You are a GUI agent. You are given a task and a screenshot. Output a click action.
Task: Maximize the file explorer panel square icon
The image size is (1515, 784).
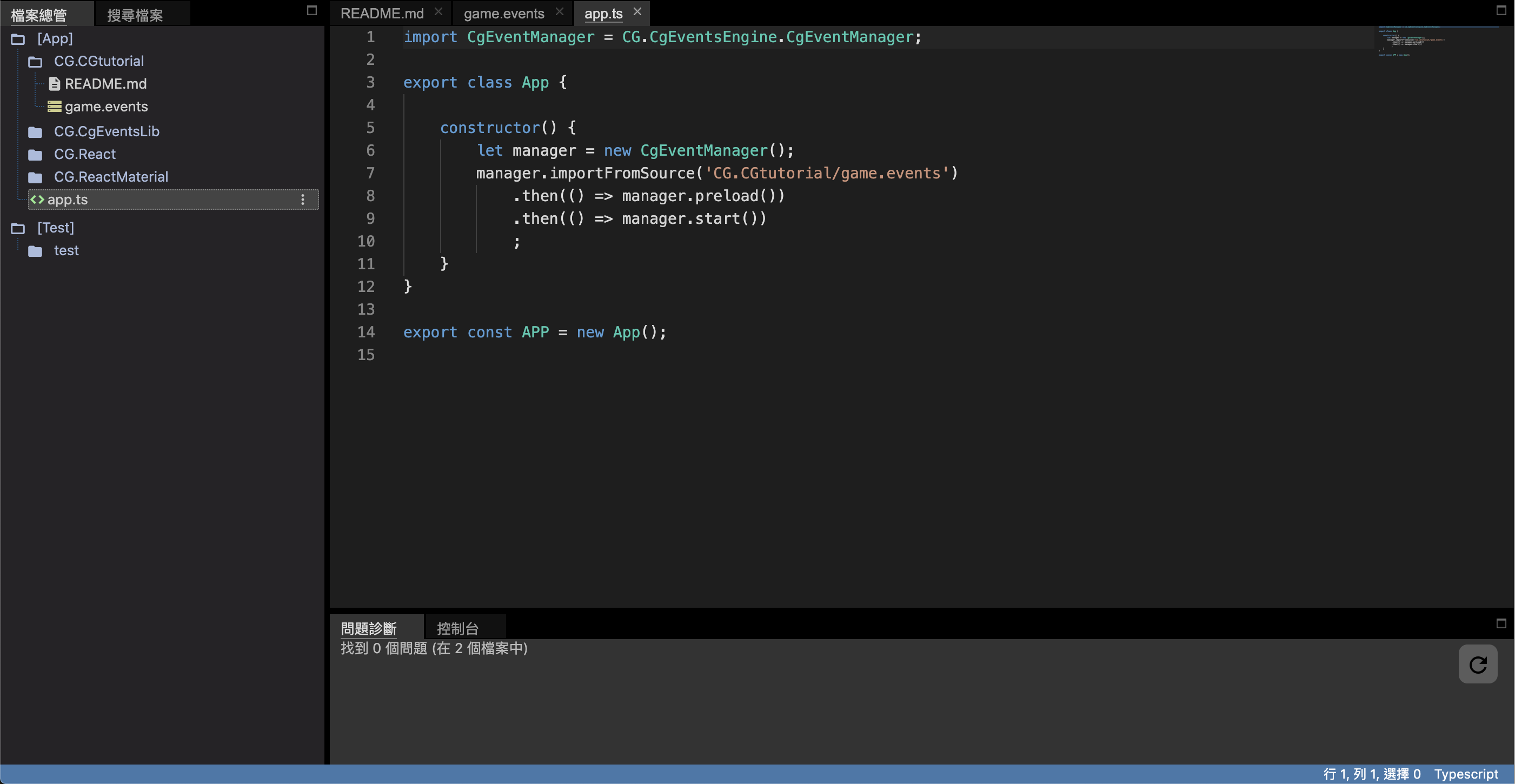[311, 11]
